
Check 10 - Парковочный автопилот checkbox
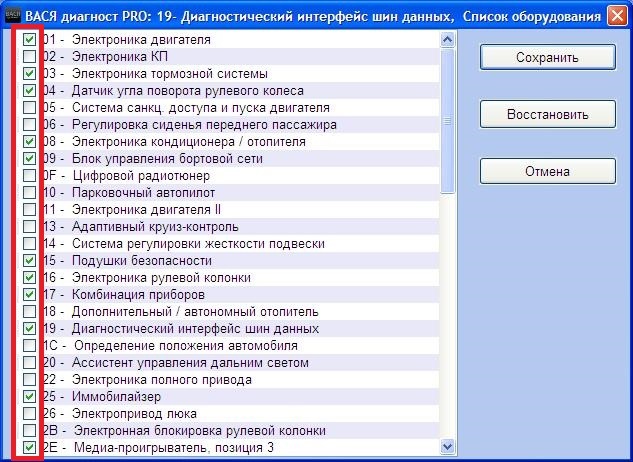(x=29, y=193)
